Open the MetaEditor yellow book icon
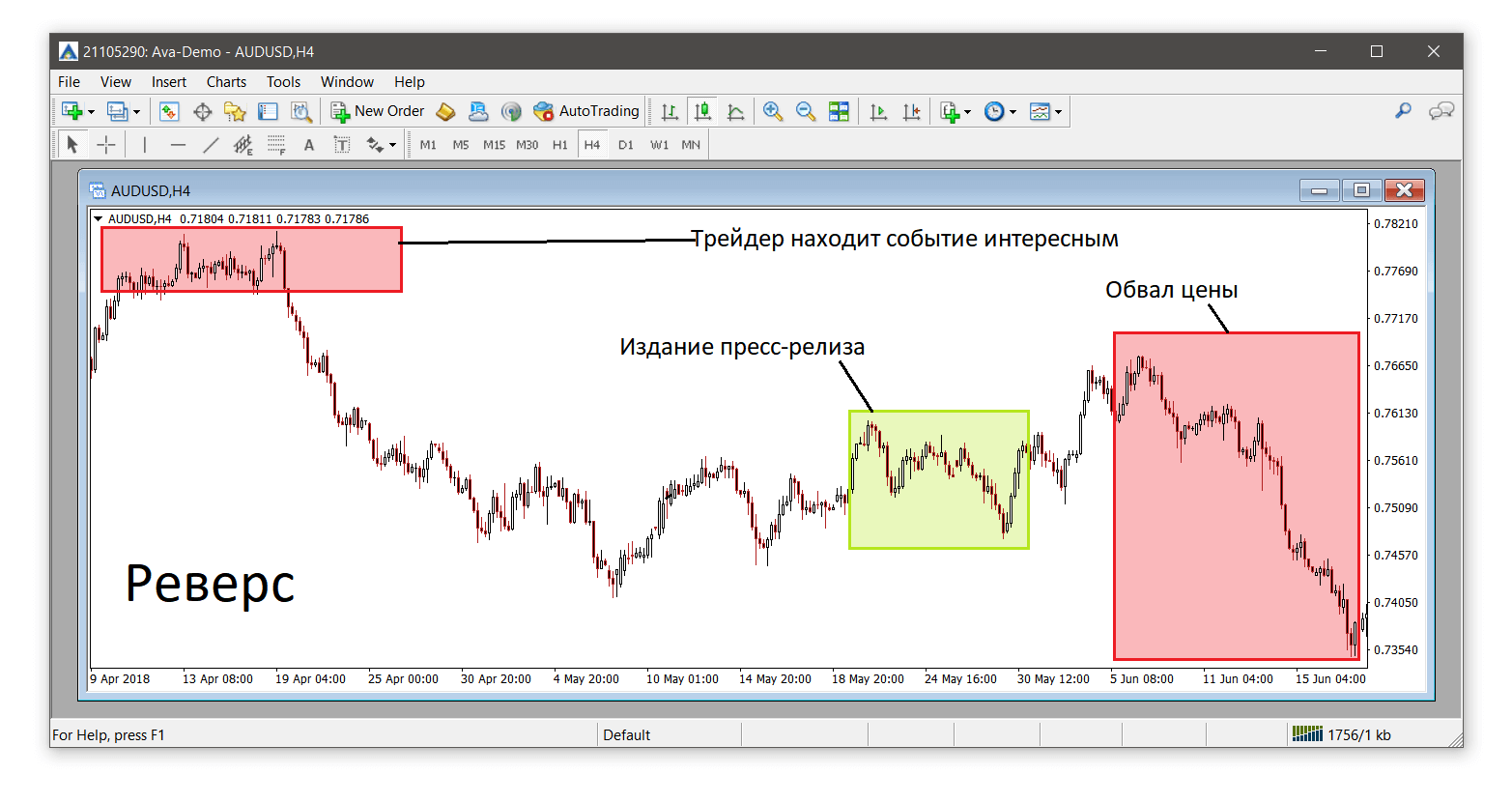This screenshot has width=1512, height=803. tap(445, 111)
